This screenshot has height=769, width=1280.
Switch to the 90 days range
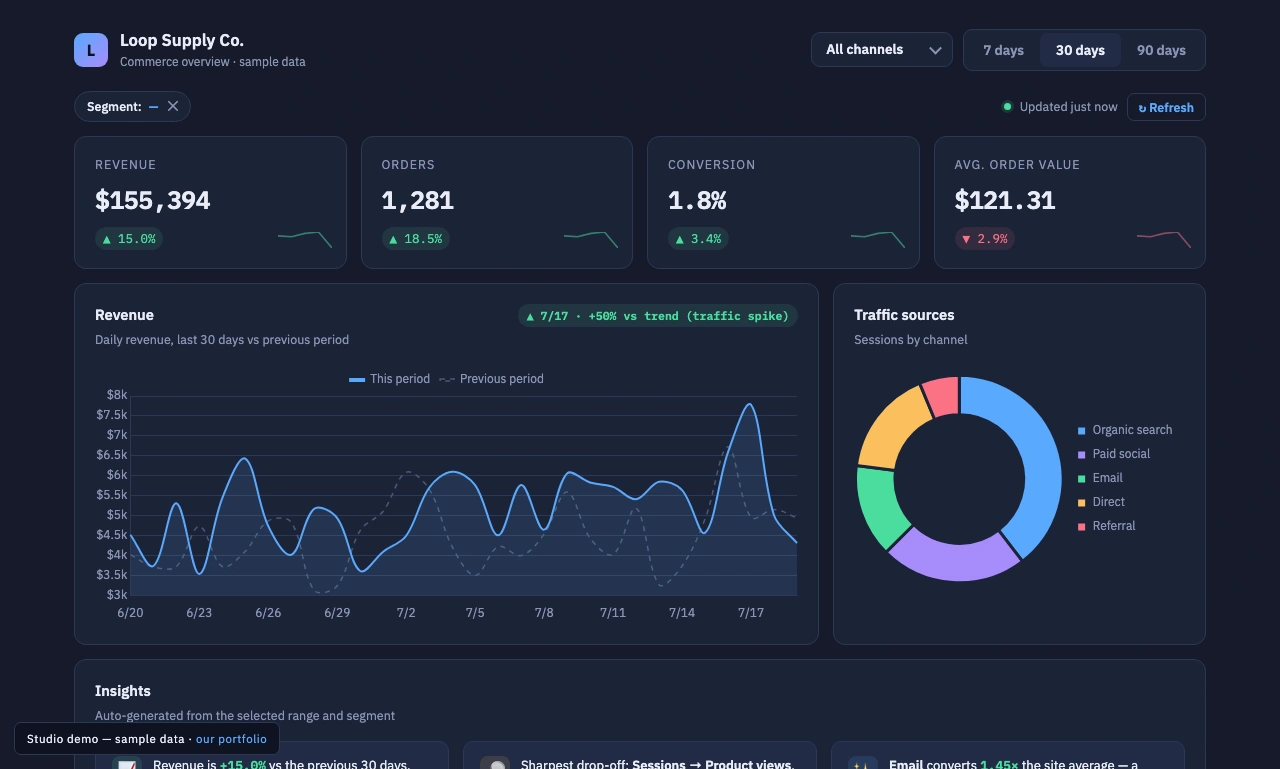coord(1161,50)
